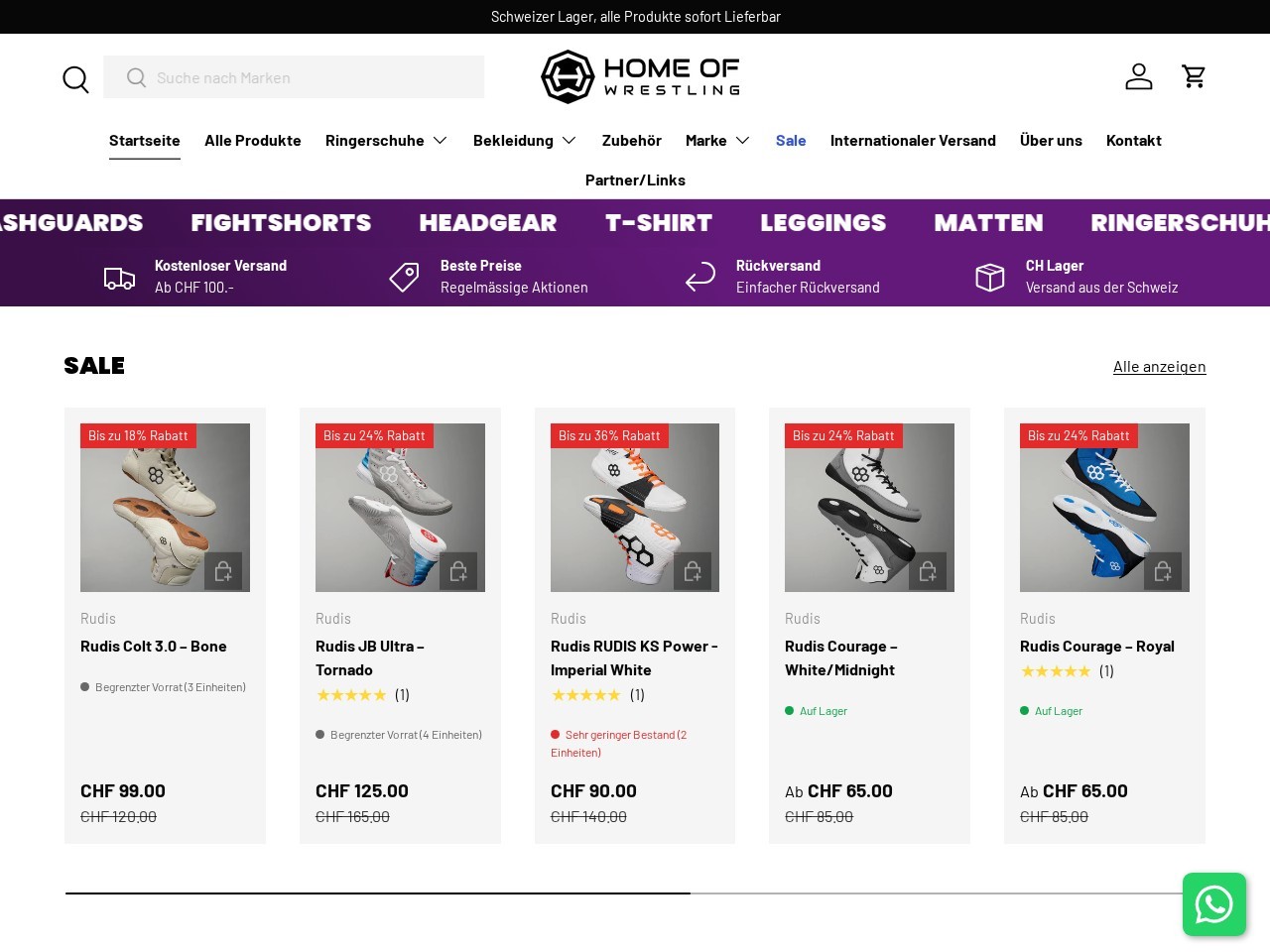This screenshot has width=1270, height=952.
Task: Click the Rückversand return arrow icon
Action: point(700,278)
